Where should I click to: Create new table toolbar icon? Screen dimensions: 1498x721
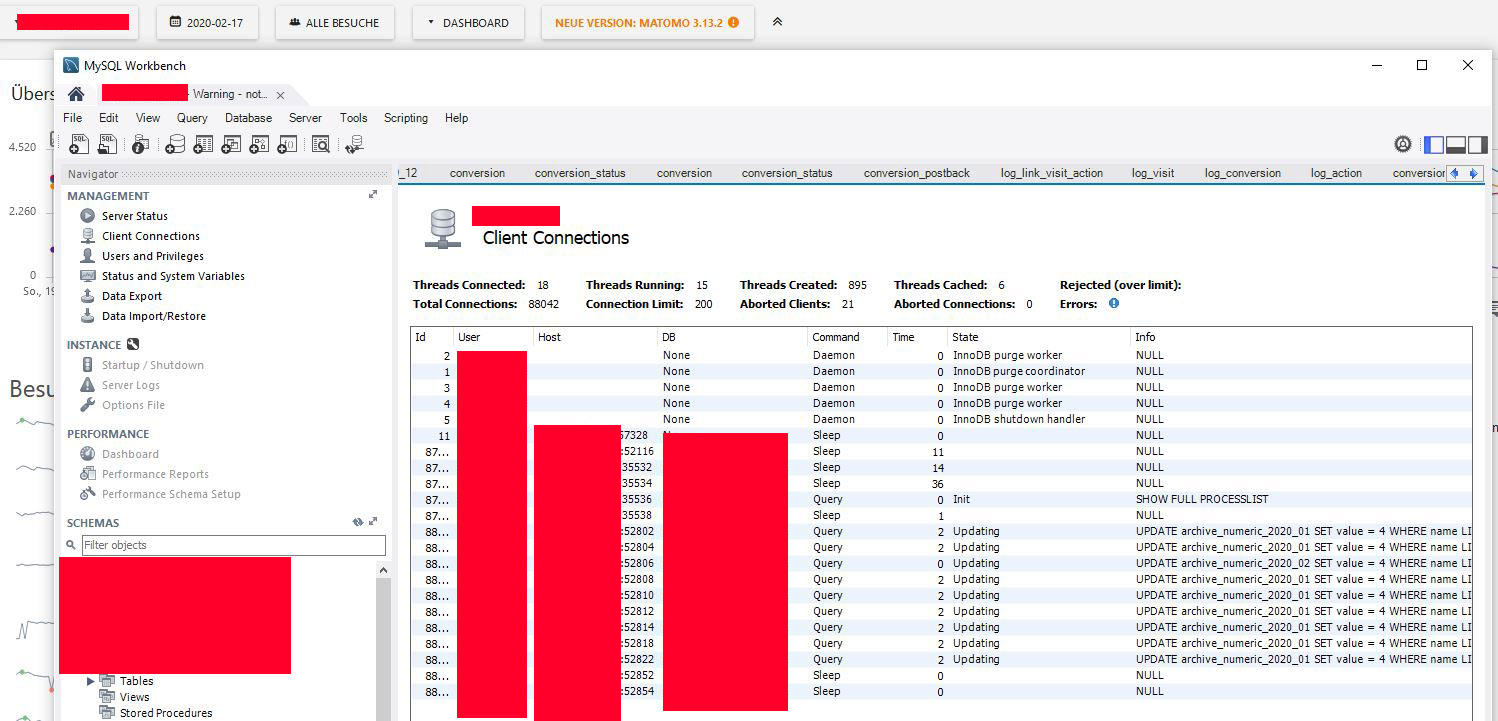pos(203,145)
